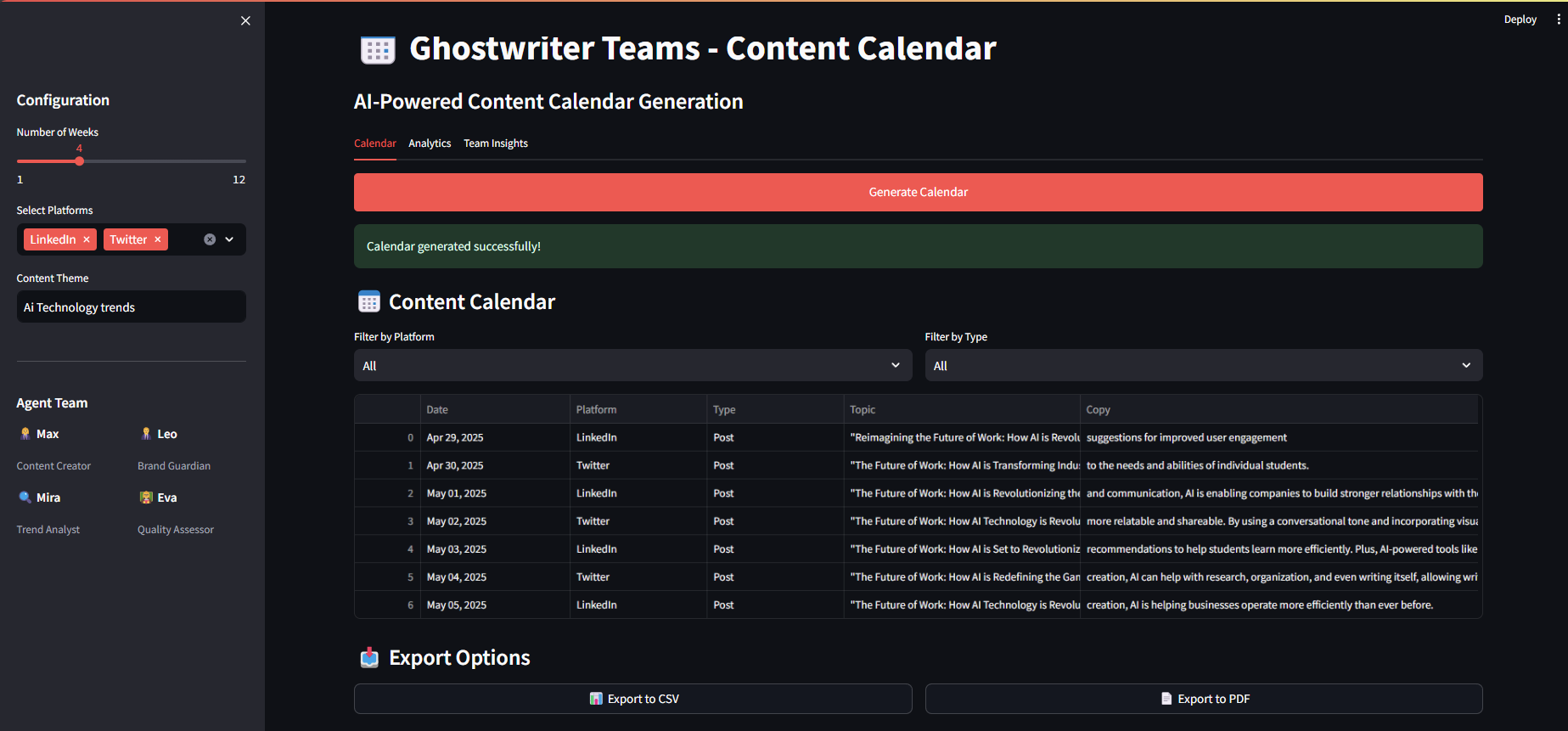Click the Deploy button
This screenshot has width=1568, height=731.
pos(1520,20)
